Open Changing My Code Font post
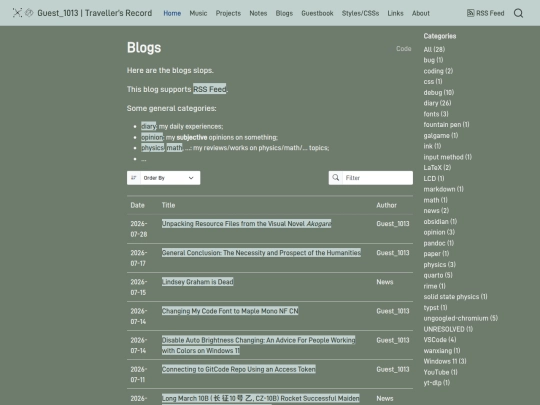The width and height of the screenshot is (540, 405). pyautogui.click(x=230, y=311)
